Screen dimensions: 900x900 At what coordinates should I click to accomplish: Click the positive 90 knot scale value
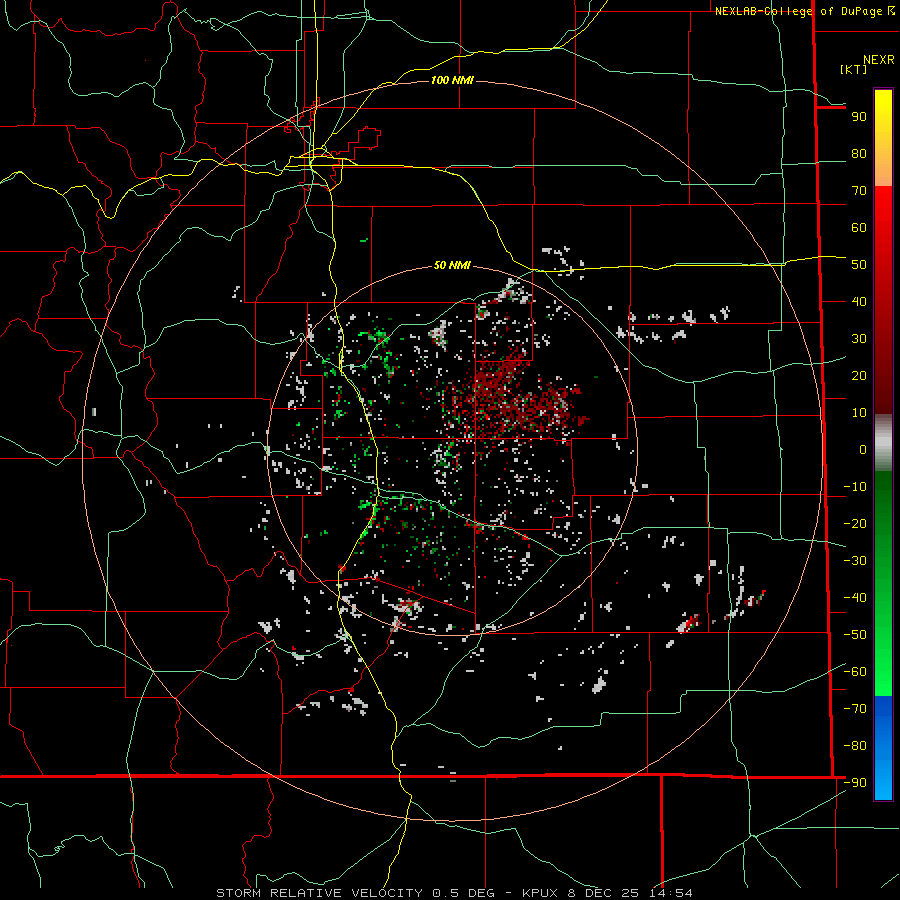(859, 117)
